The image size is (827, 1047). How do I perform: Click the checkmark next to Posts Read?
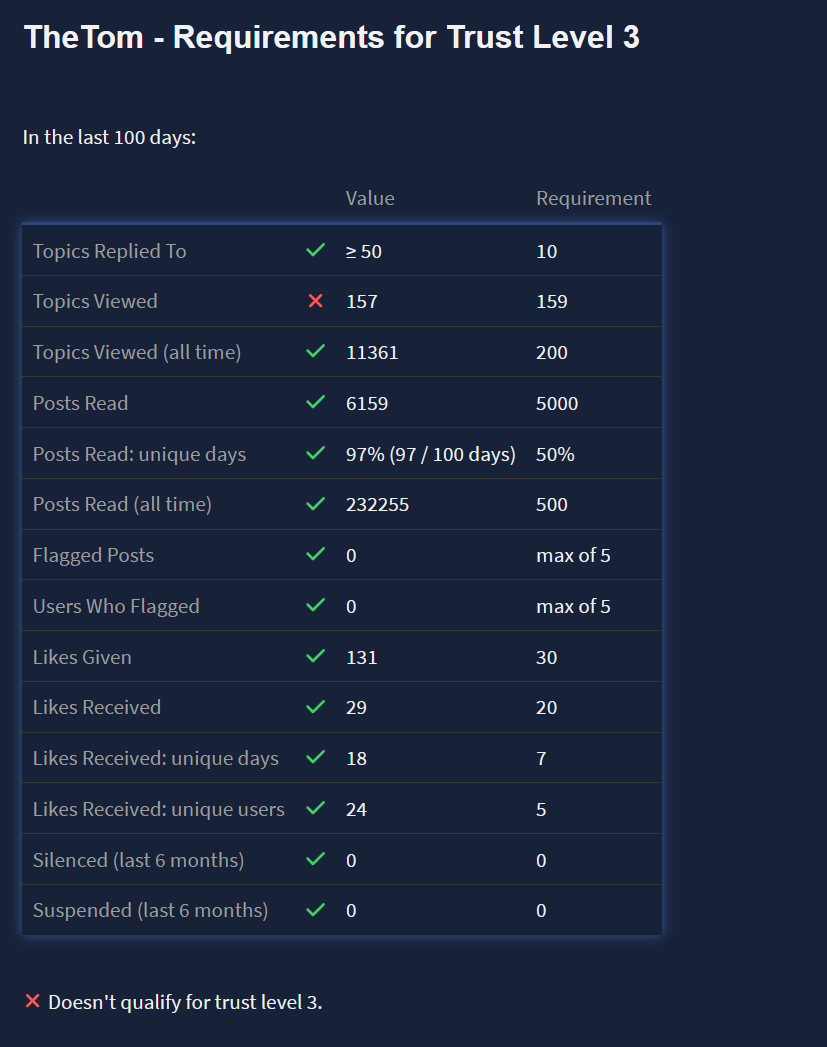click(316, 403)
